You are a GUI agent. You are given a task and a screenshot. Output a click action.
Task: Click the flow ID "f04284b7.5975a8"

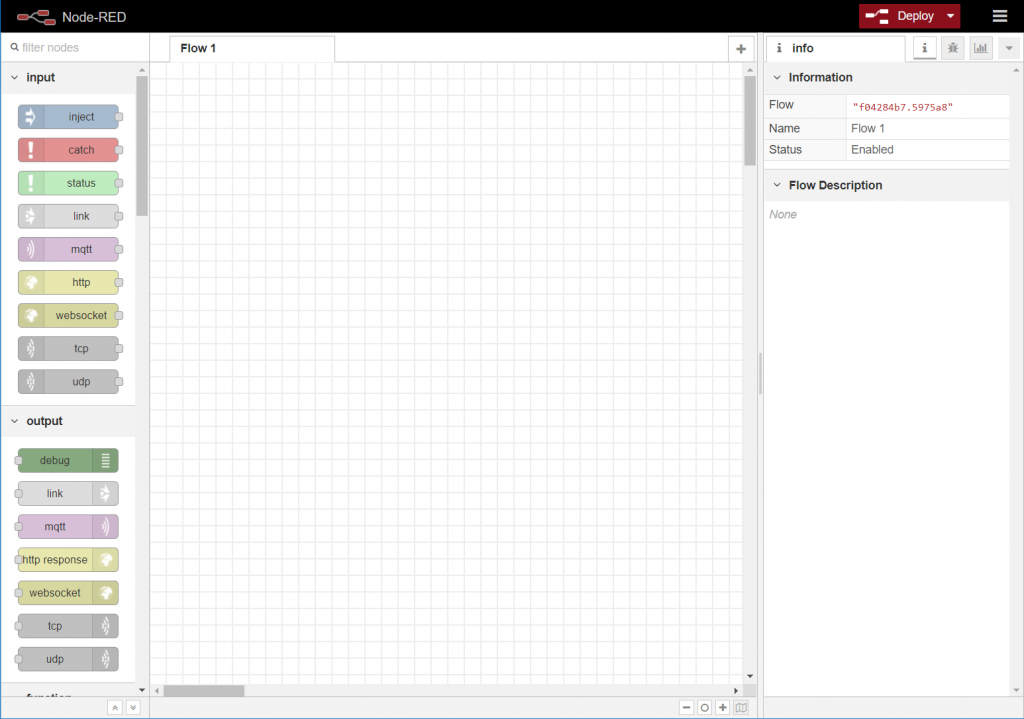[903, 107]
